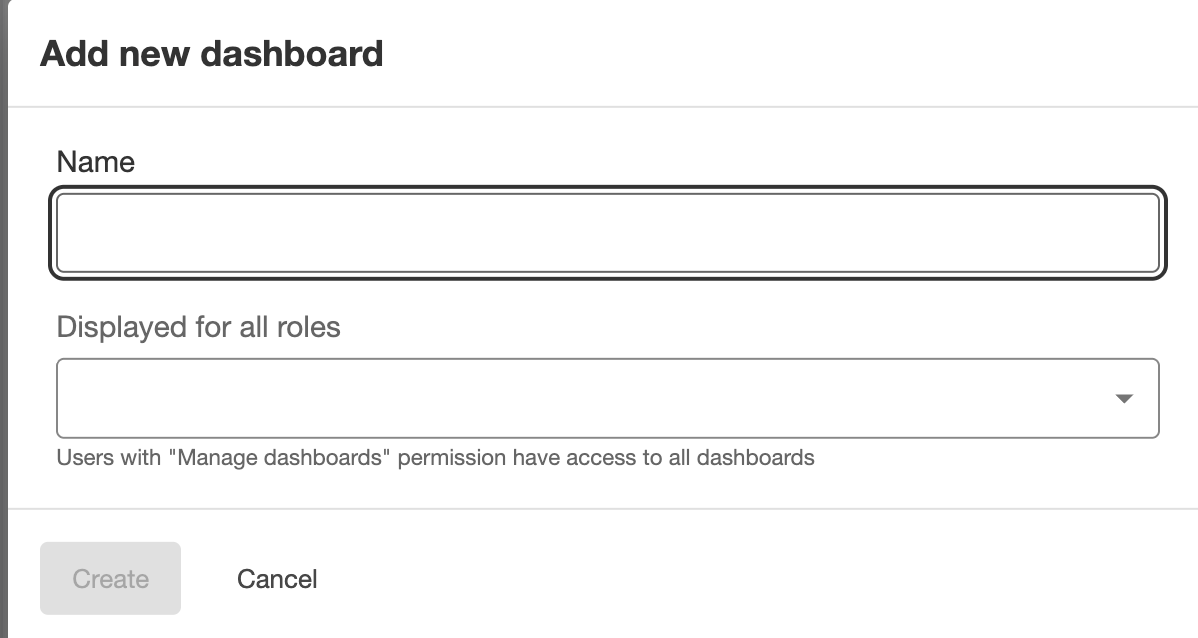Image resolution: width=1198 pixels, height=638 pixels.
Task: Click the word dashboard in the dialog title
Action: (x=292, y=53)
